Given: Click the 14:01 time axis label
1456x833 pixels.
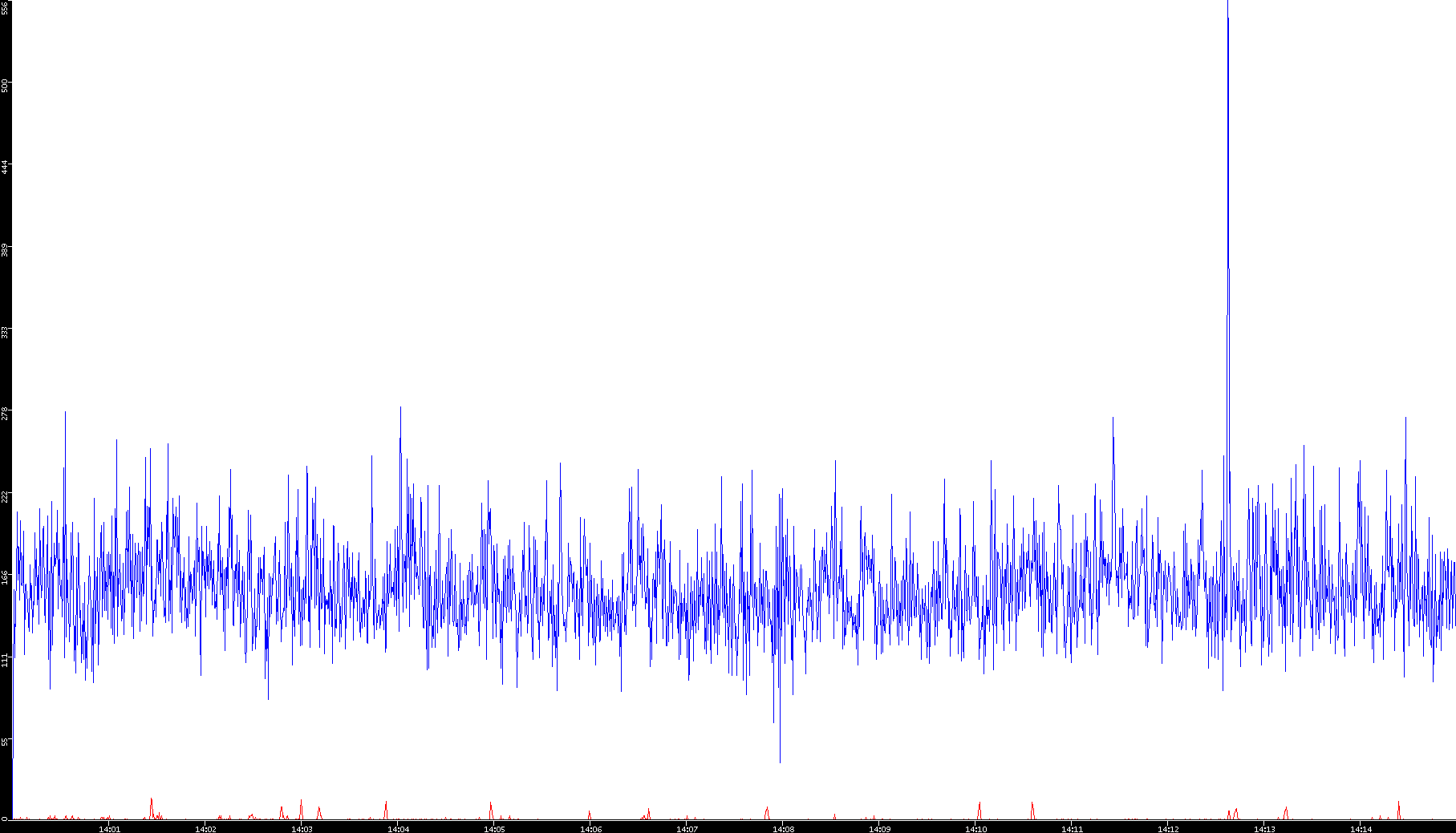Looking at the screenshot, I should [x=109, y=829].
